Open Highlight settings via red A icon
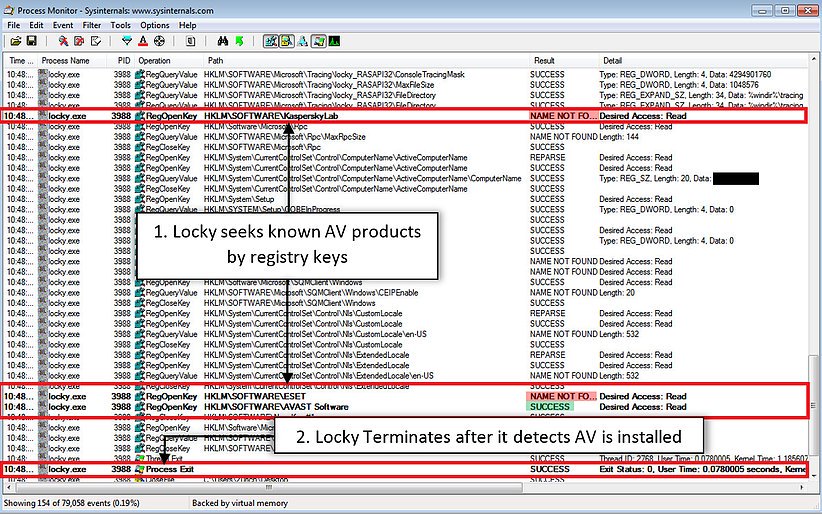This screenshot has width=822, height=514. (x=143, y=41)
